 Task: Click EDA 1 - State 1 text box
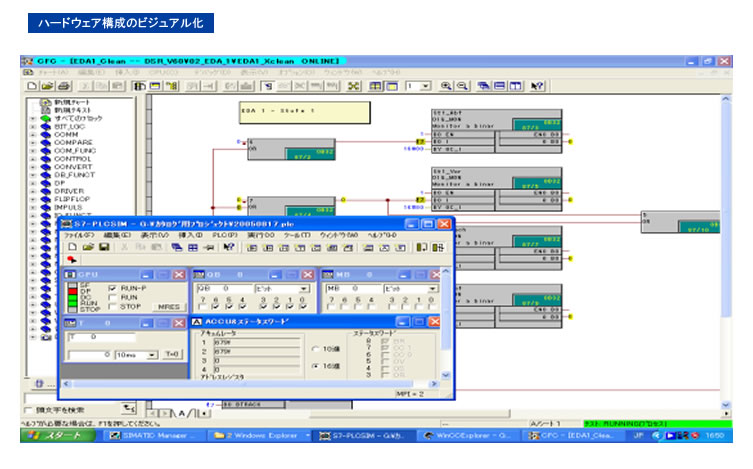(x=304, y=112)
